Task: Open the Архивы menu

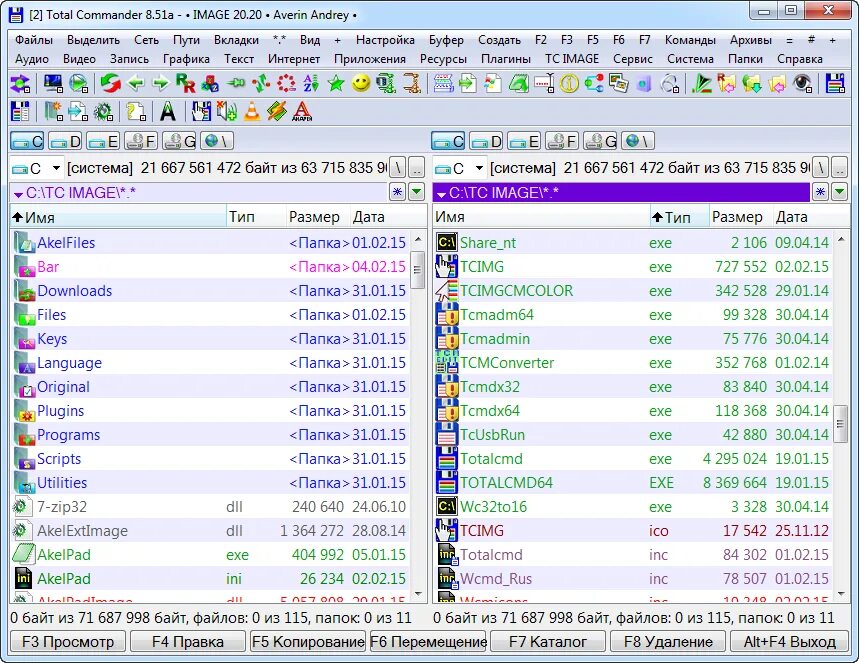Action: coord(751,40)
